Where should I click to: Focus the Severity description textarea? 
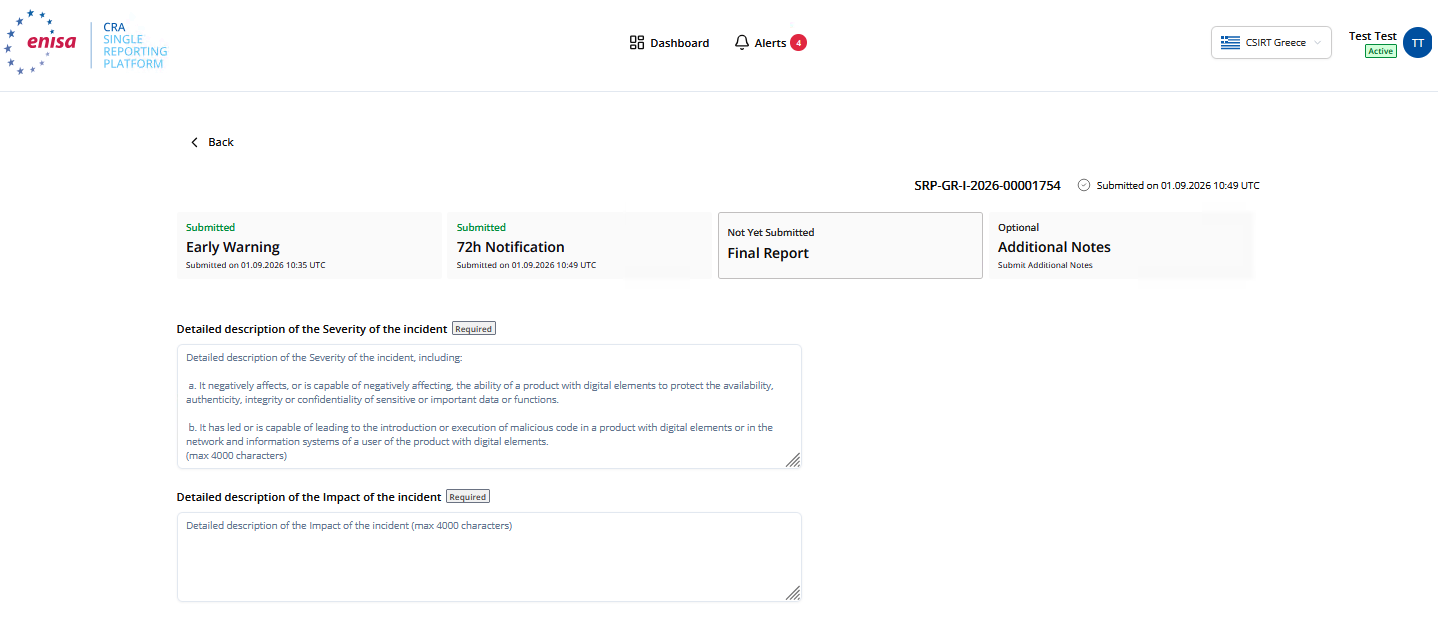pos(489,406)
